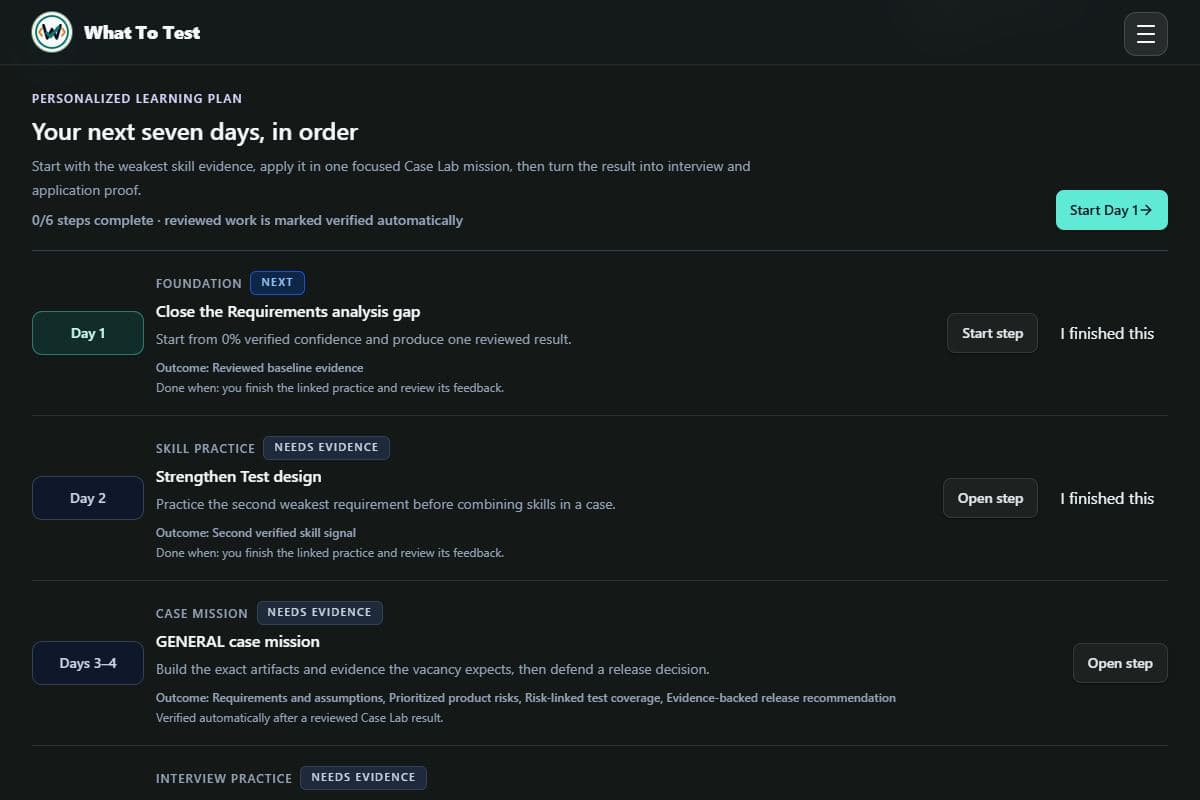Click Practice the second weakest requirement description
This screenshot has width=1200, height=800.
pyautogui.click(x=386, y=504)
